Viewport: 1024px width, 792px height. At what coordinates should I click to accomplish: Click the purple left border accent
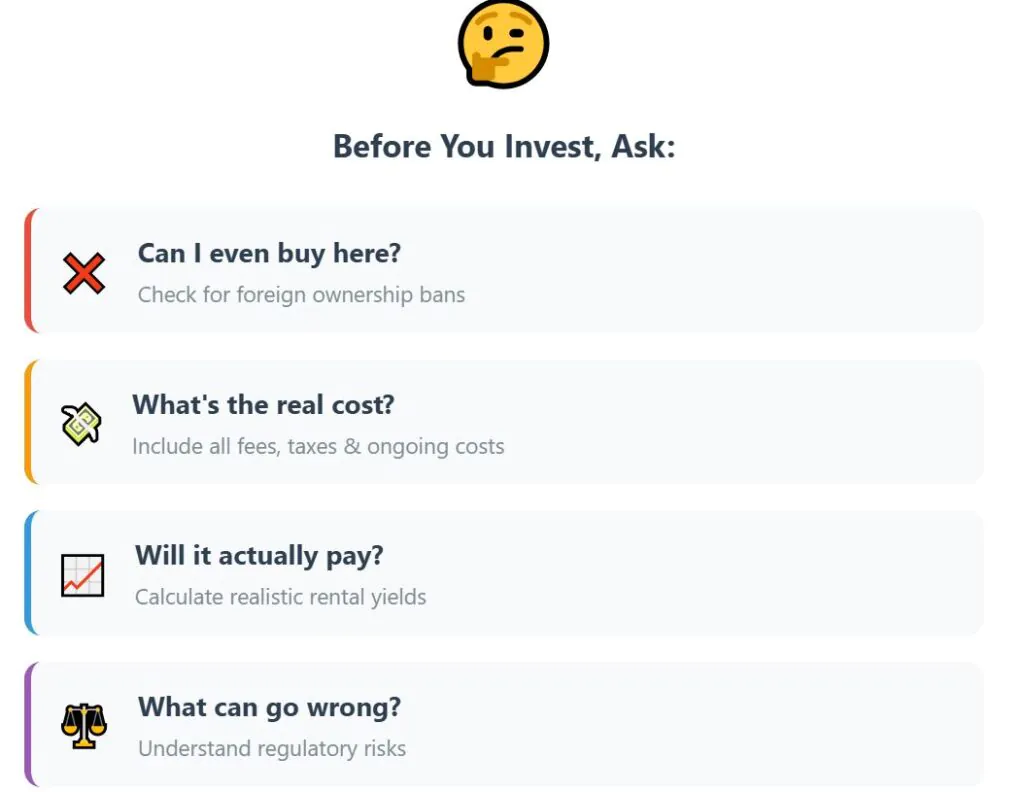point(28,724)
